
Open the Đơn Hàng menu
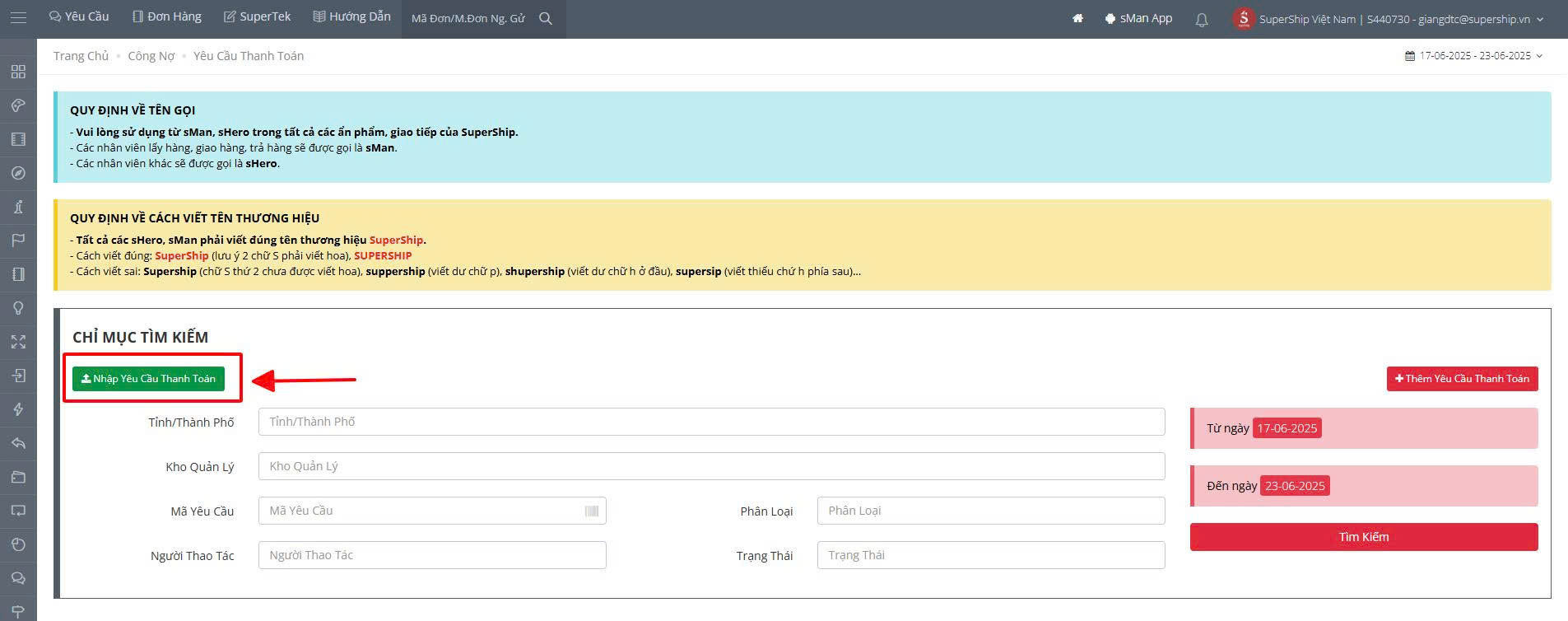[167, 16]
